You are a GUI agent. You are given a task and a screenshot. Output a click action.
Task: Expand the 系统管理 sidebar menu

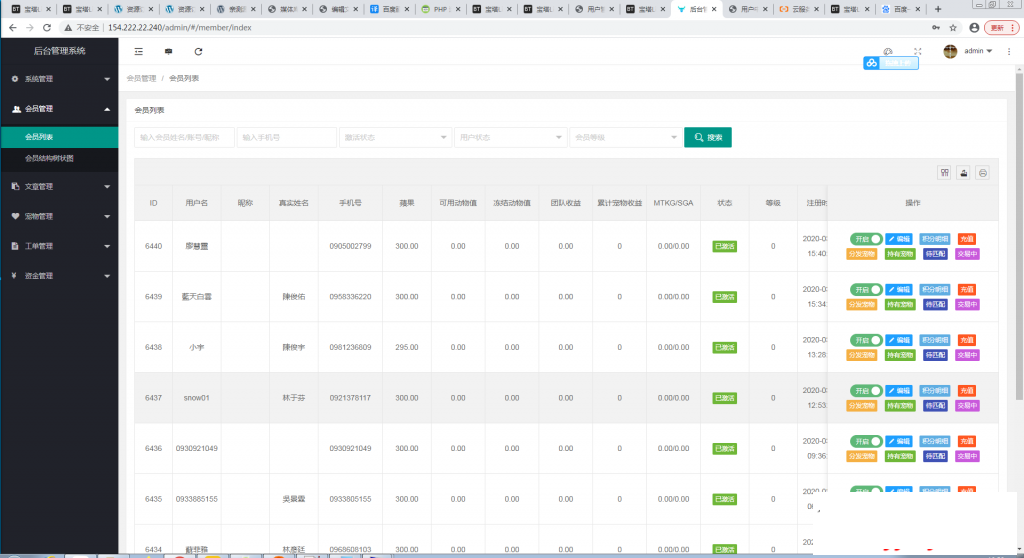59,78
